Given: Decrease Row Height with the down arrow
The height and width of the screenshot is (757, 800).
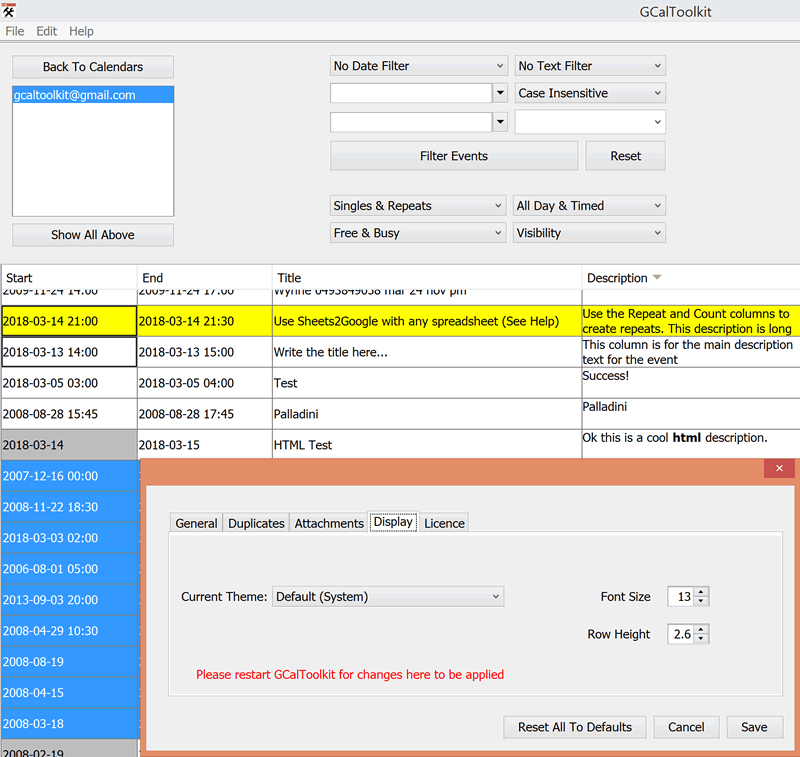Looking at the screenshot, I should coord(701,639).
